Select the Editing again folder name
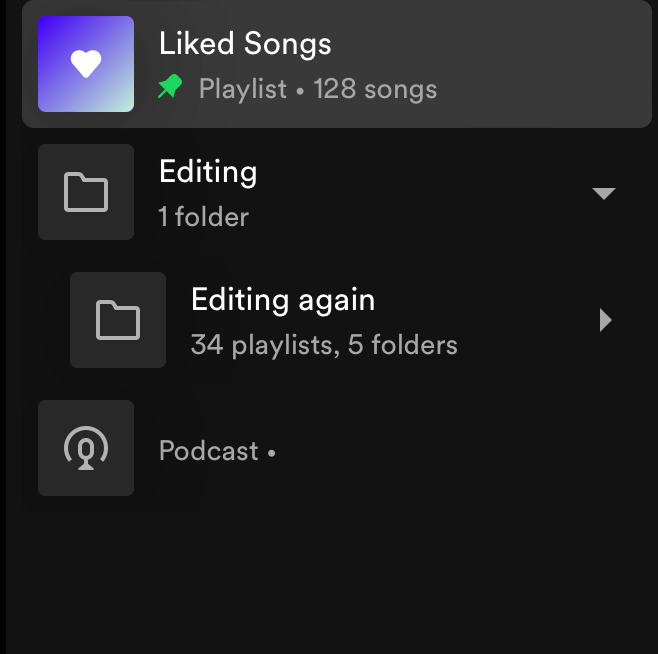 [283, 300]
